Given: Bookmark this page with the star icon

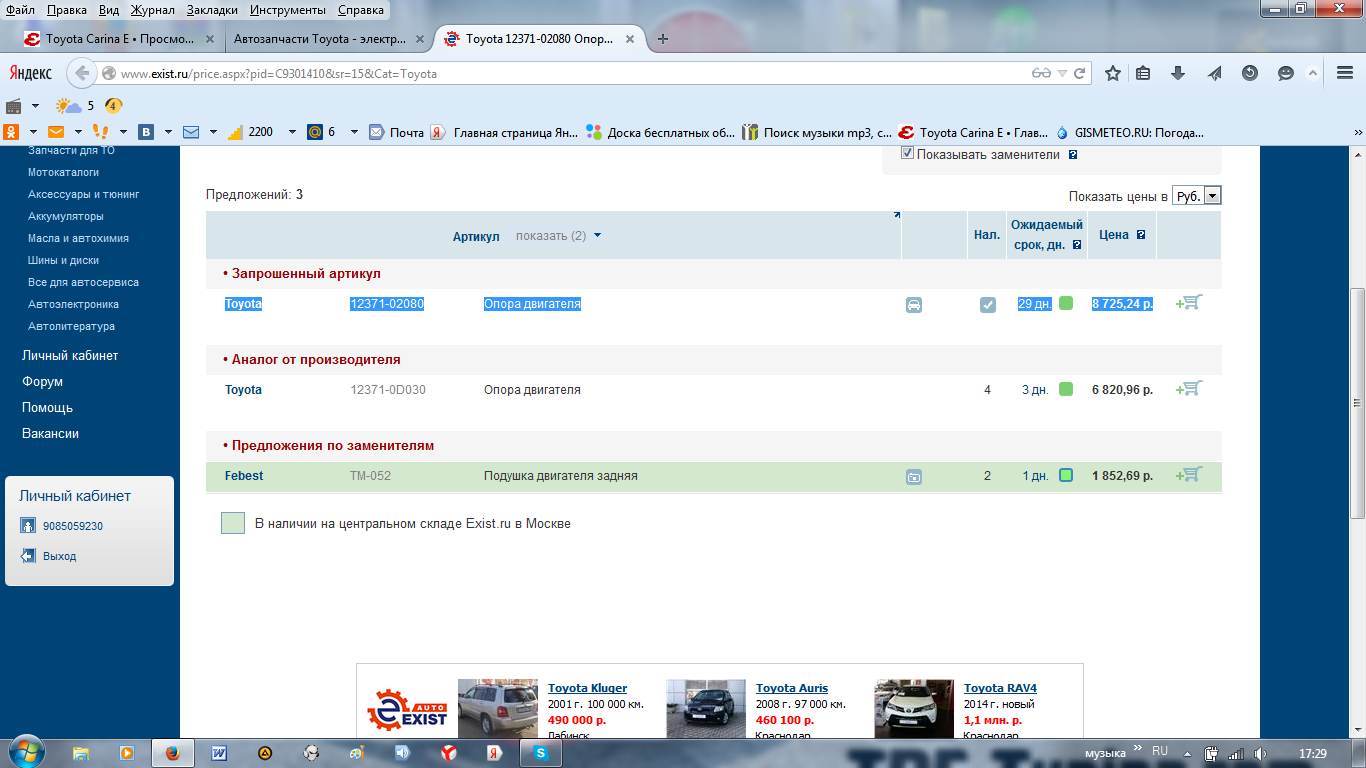Looking at the screenshot, I should coord(1112,73).
